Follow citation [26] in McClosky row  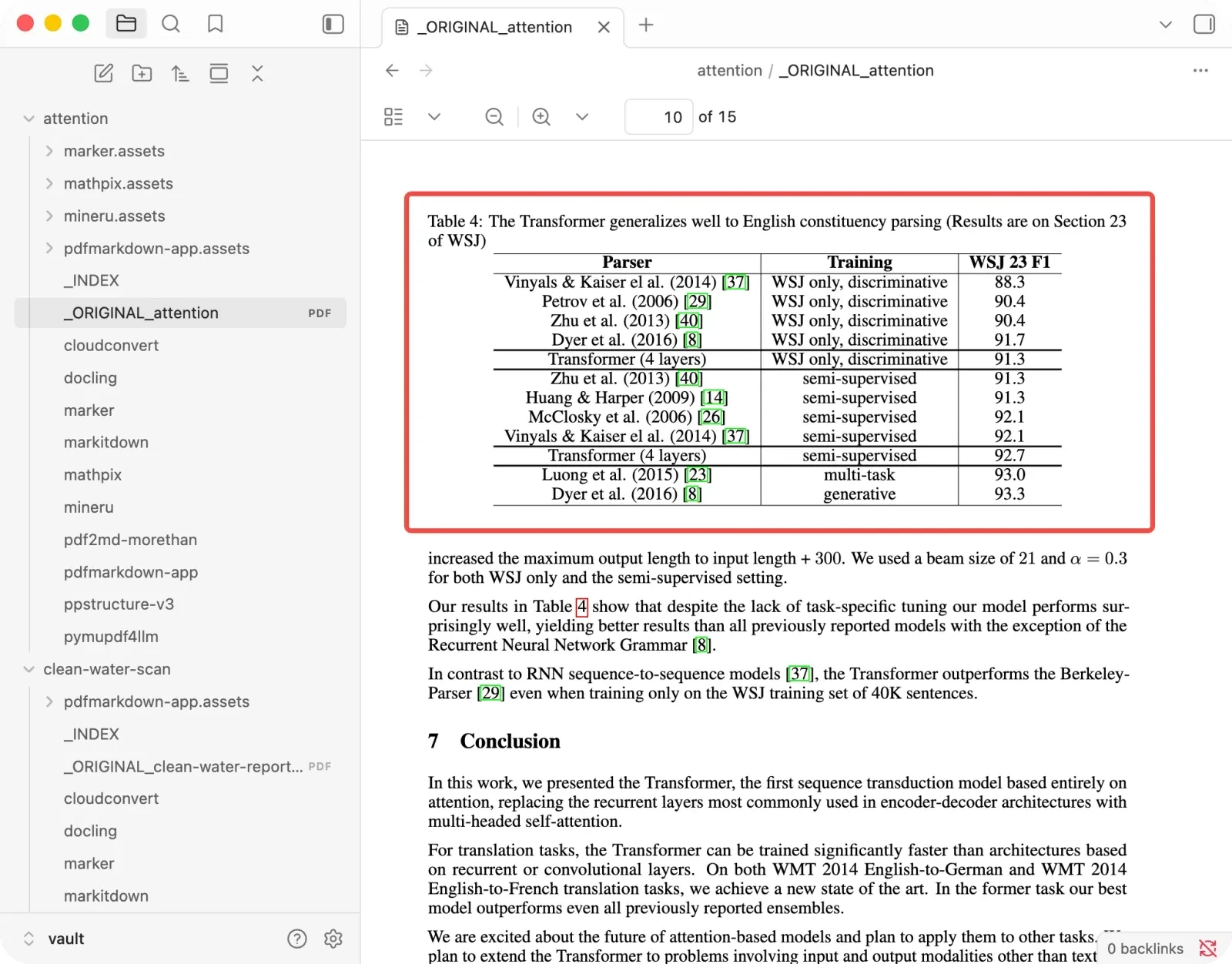pyautogui.click(x=711, y=417)
